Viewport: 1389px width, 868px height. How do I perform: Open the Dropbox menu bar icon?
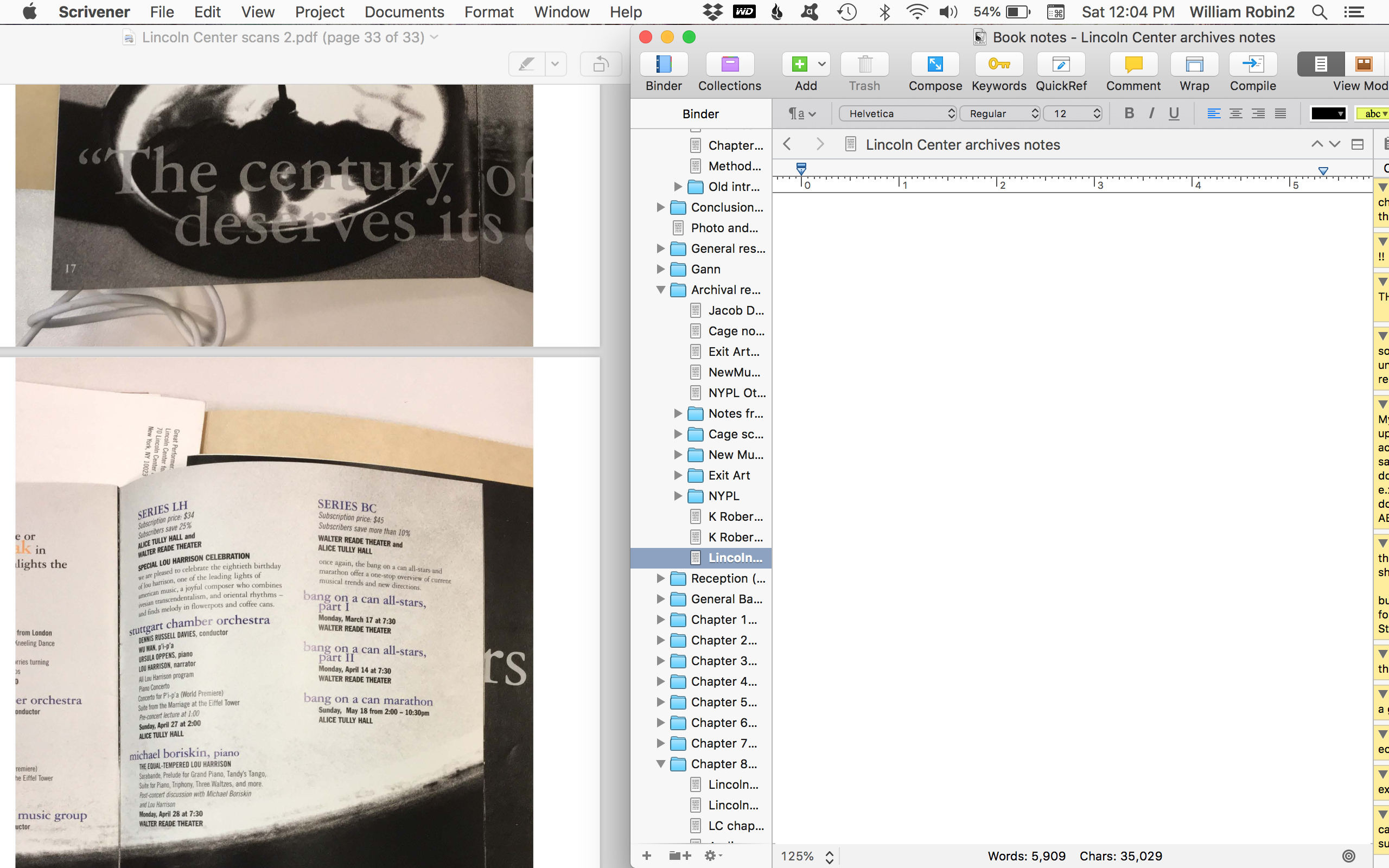click(712, 12)
